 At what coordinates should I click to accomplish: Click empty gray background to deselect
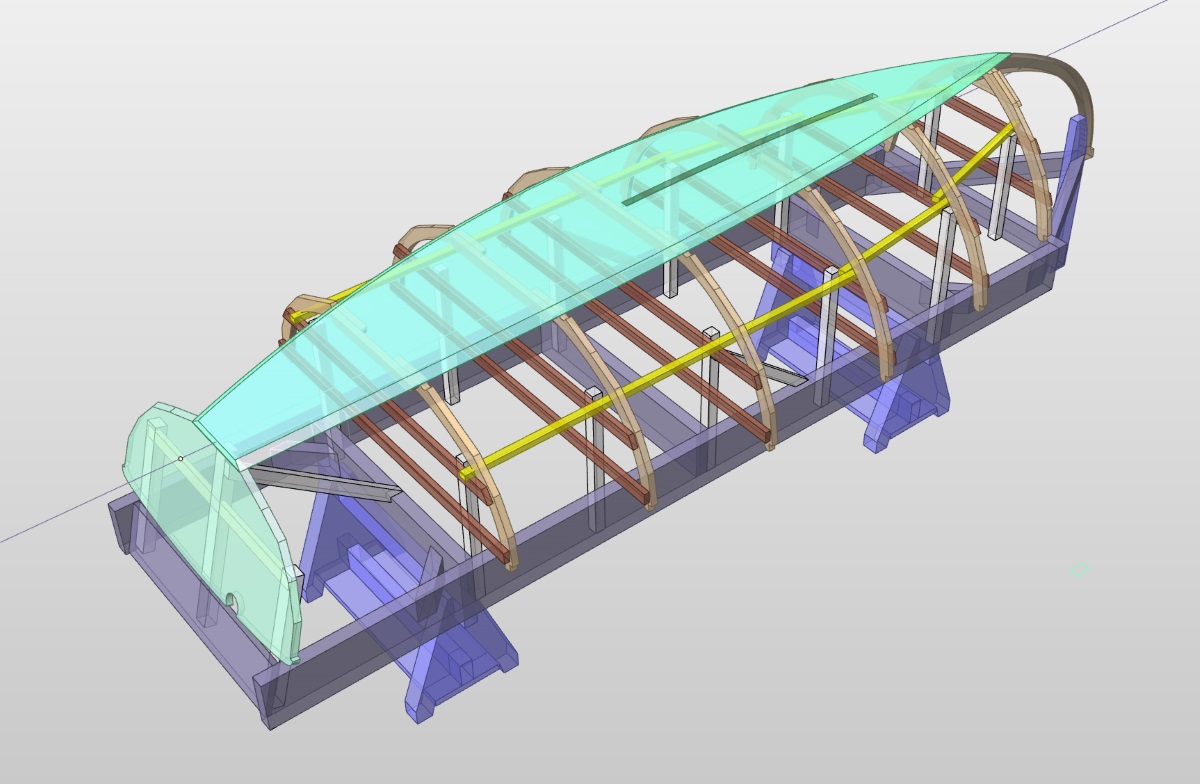1000,680
